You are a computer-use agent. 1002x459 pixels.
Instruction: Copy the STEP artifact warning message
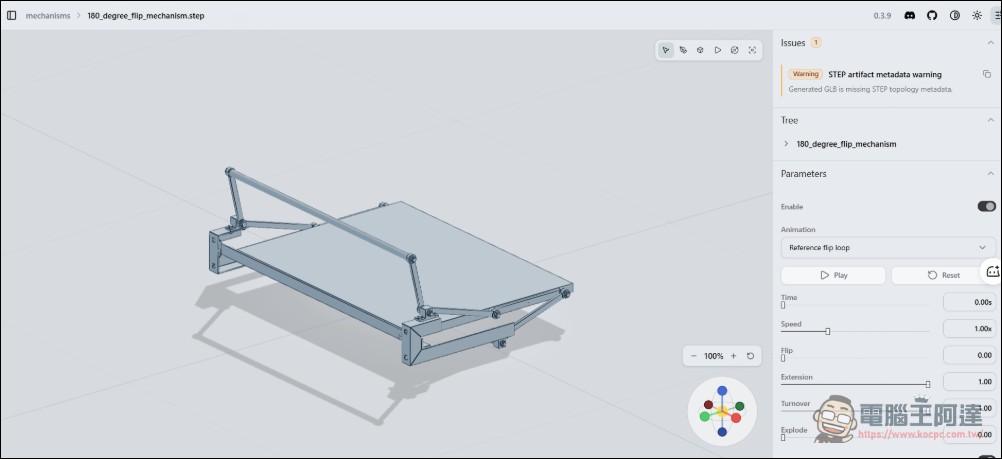tap(987, 74)
